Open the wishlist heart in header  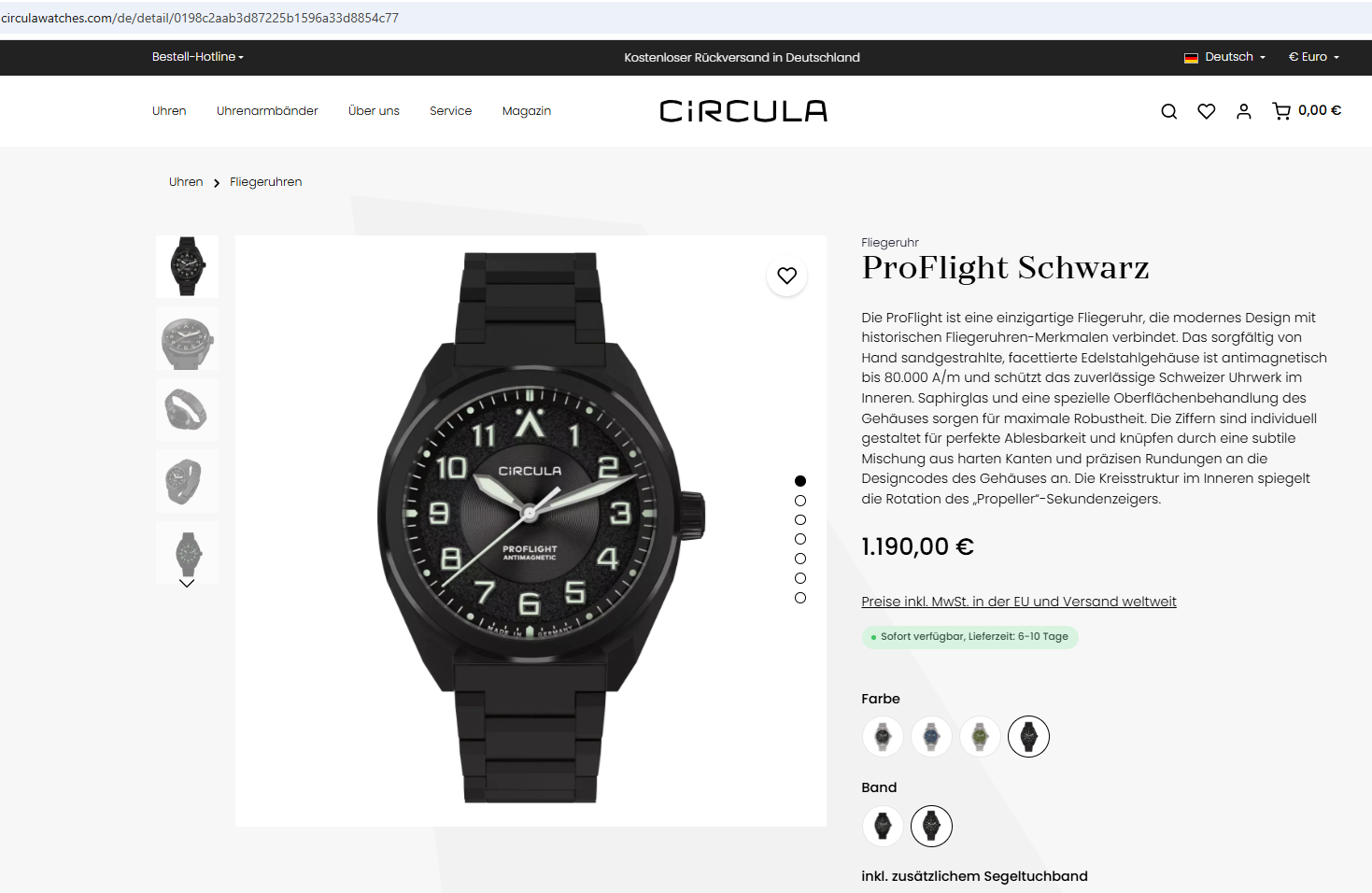[1207, 111]
